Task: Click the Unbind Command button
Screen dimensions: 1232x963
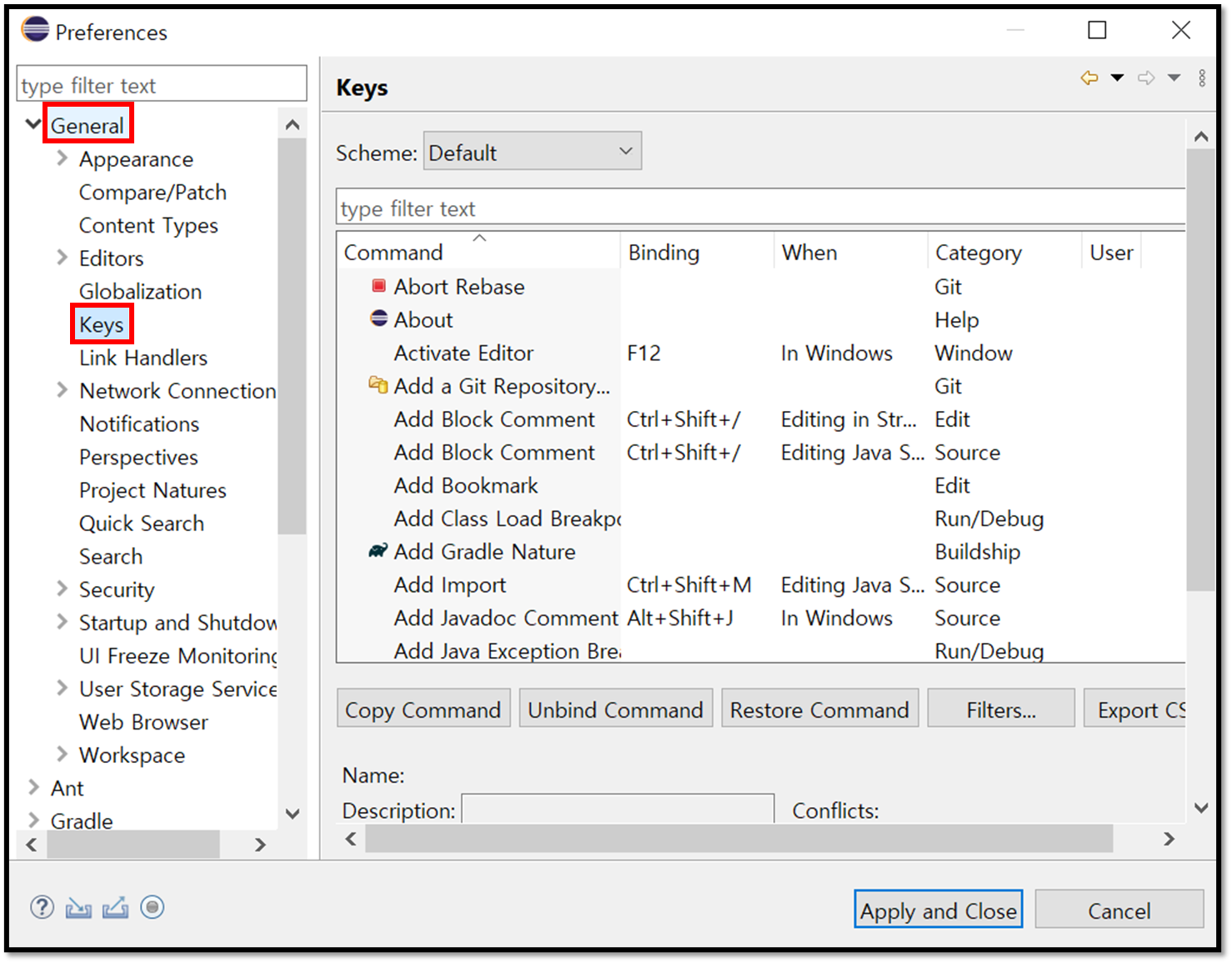Action: tap(615, 710)
